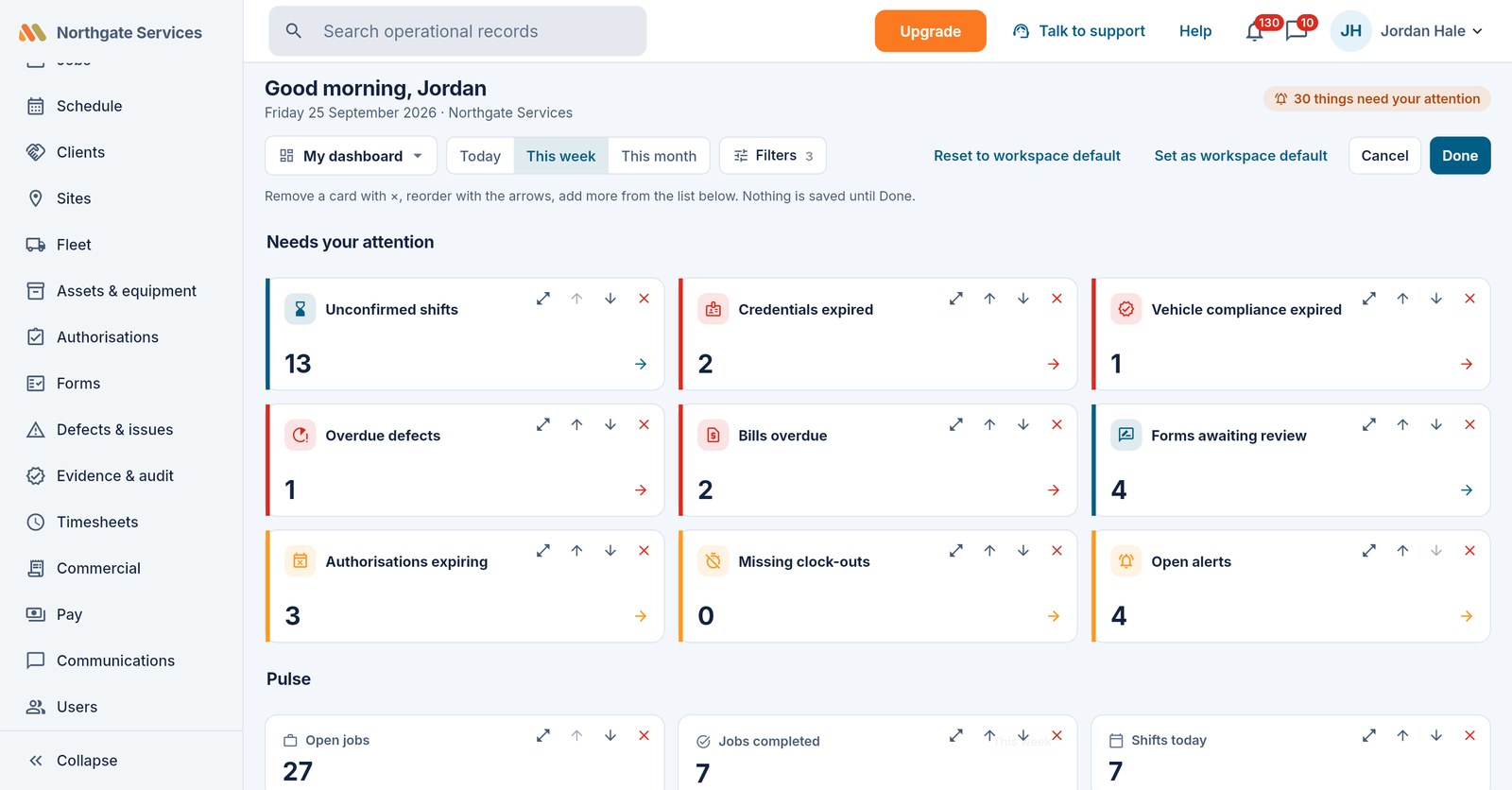Remove the Shifts today card
The width and height of the screenshot is (1512, 790).
[1469, 735]
